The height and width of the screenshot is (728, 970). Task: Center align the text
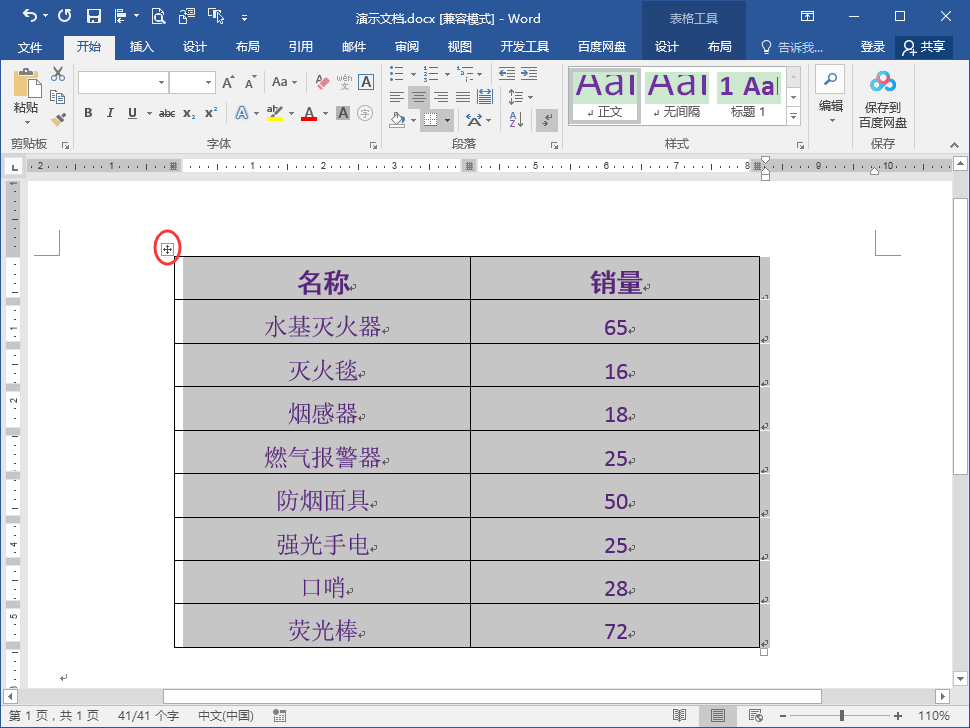[419, 97]
